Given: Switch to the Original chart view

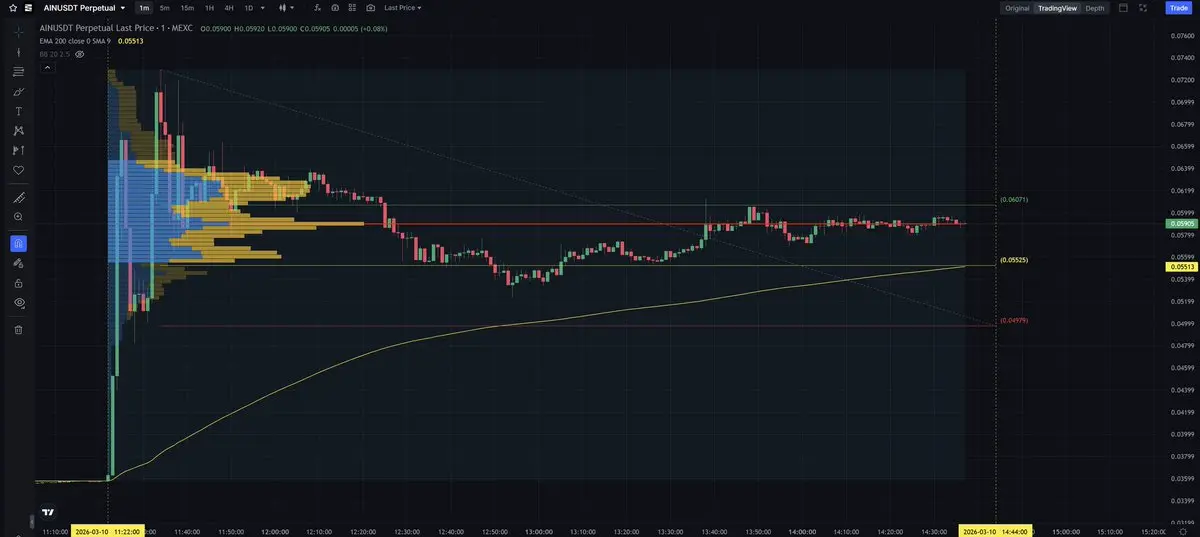Looking at the screenshot, I should coord(1017,8).
